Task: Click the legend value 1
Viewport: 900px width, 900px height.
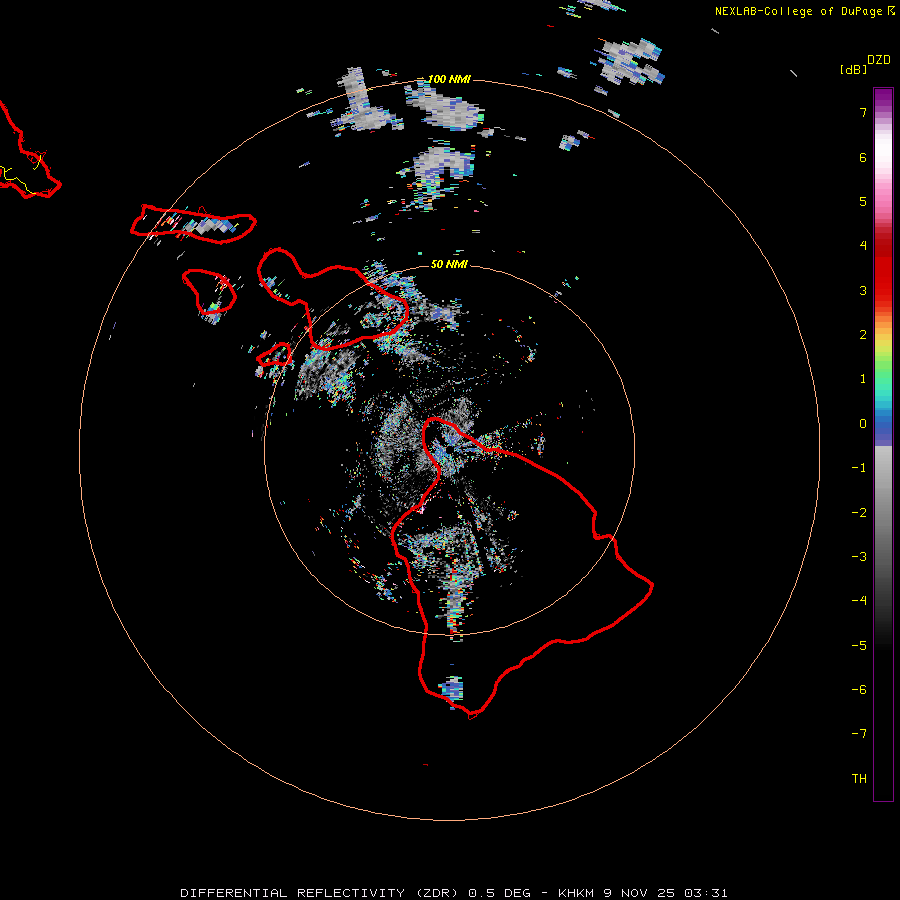Action: (x=863, y=379)
